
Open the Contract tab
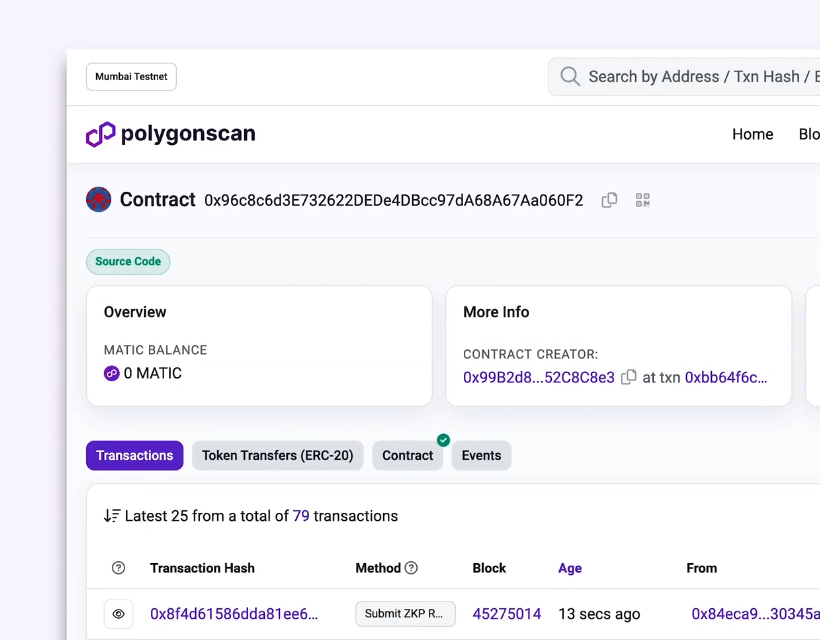click(407, 455)
